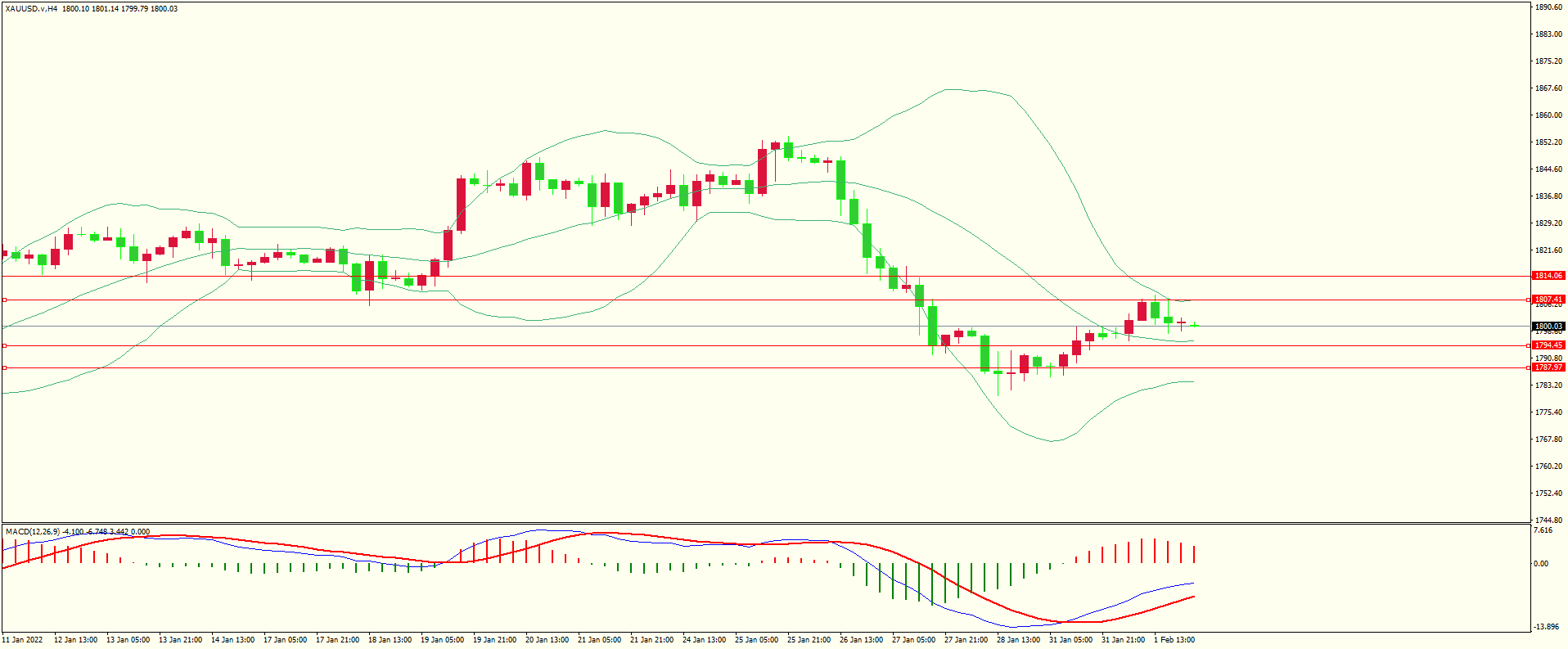Click the MACD 7.616 scale value
This screenshot has height=649, width=1568.
pos(1543,530)
